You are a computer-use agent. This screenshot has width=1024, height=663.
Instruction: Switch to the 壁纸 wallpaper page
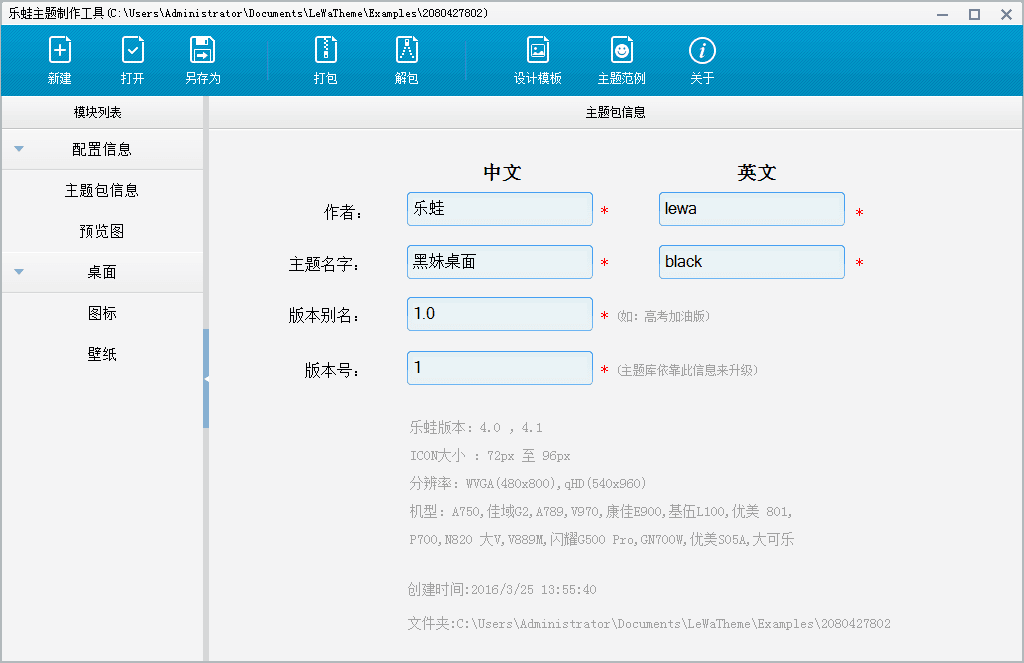(101, 353)
